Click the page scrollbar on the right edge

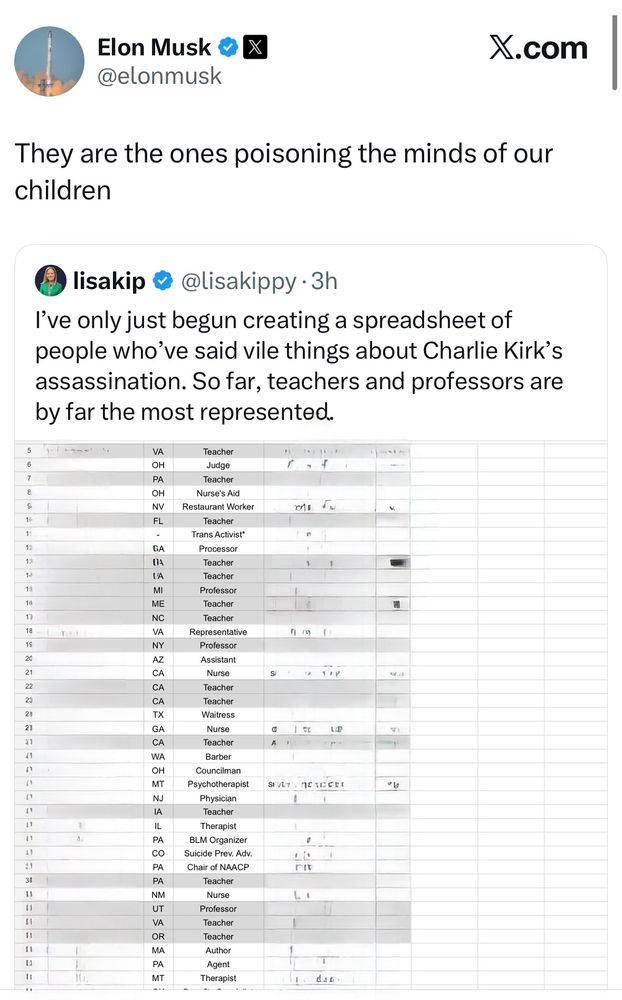(615, 50)
